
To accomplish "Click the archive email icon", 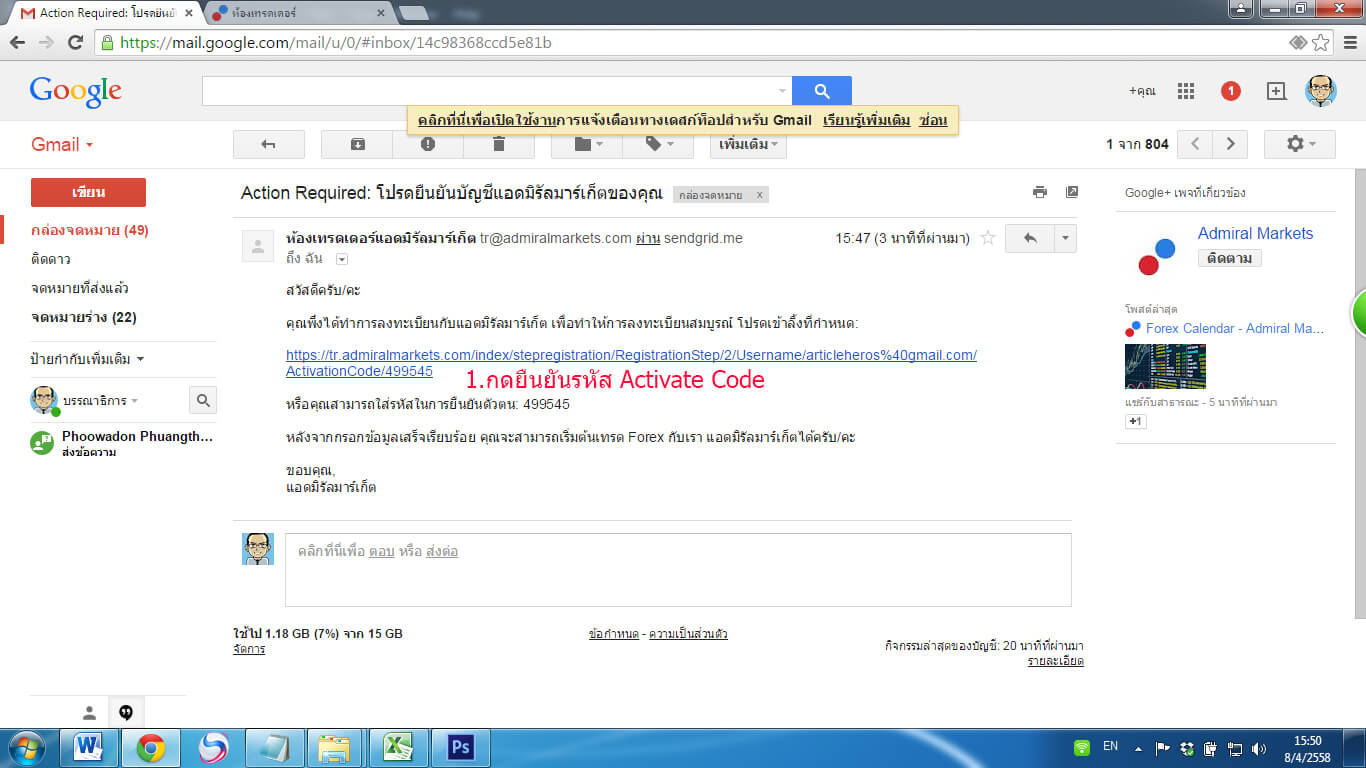I will pyautogui.click(x=357, y=144).
